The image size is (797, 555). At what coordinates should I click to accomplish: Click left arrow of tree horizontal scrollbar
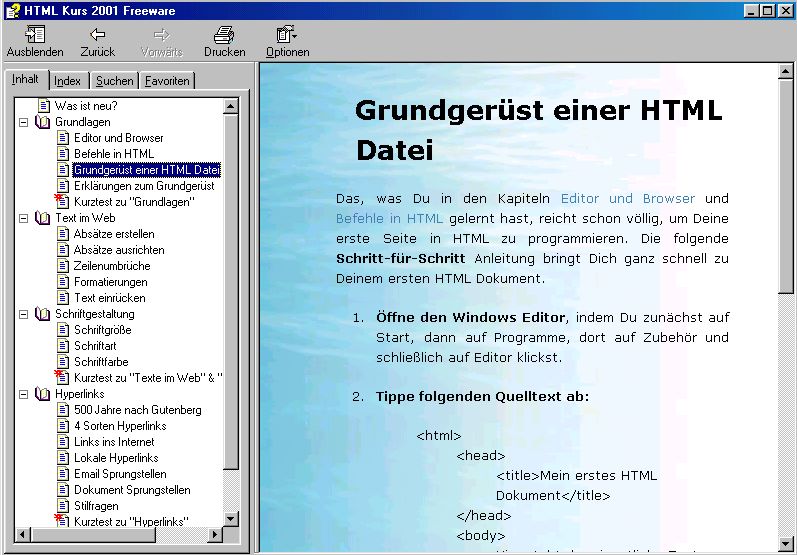click(x=23, y=534)
